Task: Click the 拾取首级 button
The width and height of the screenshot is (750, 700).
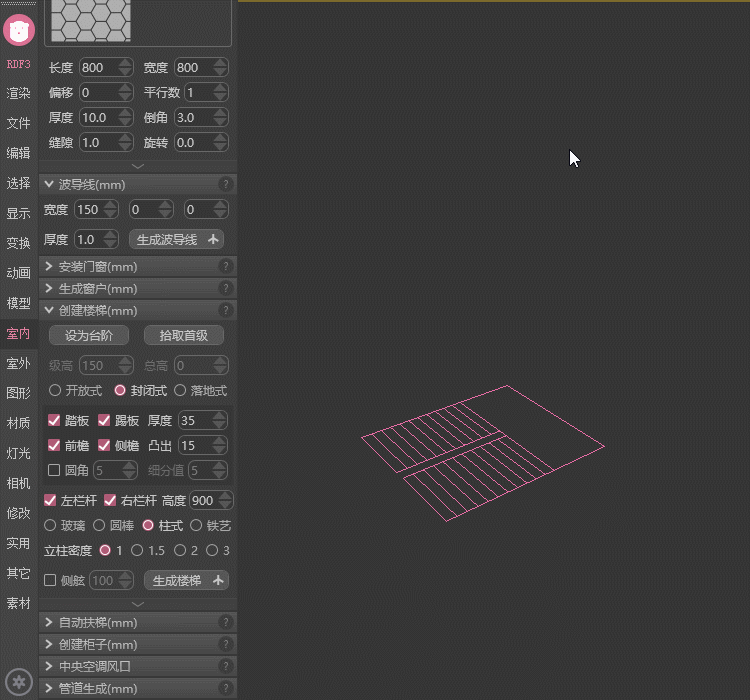Action: [184, 335]
